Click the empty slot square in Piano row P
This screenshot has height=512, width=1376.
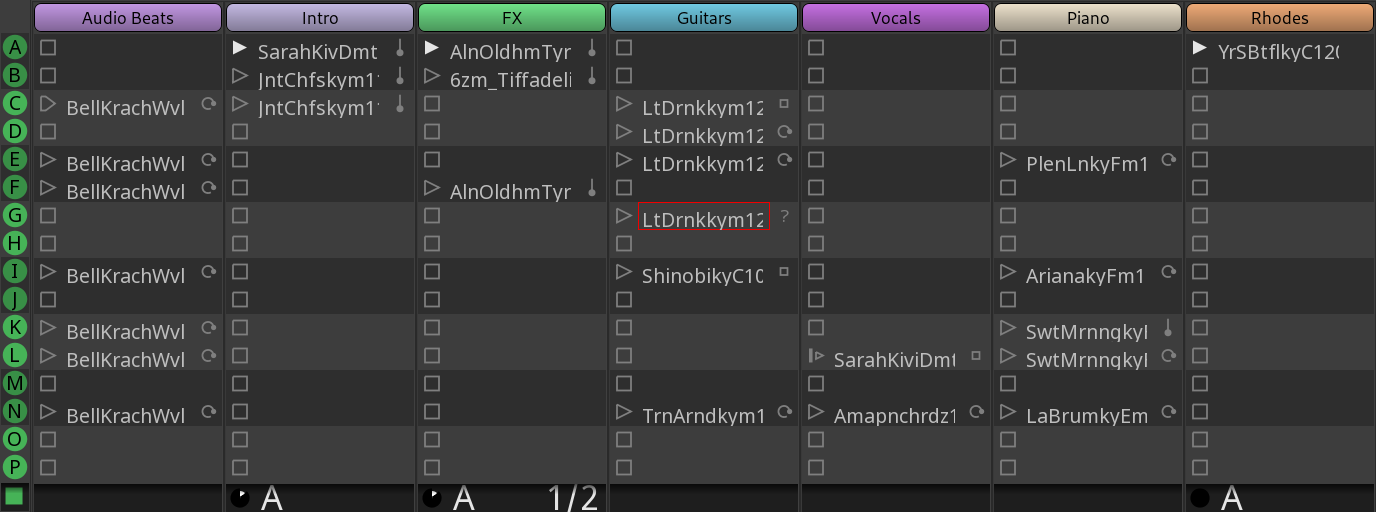(1008, 467)
